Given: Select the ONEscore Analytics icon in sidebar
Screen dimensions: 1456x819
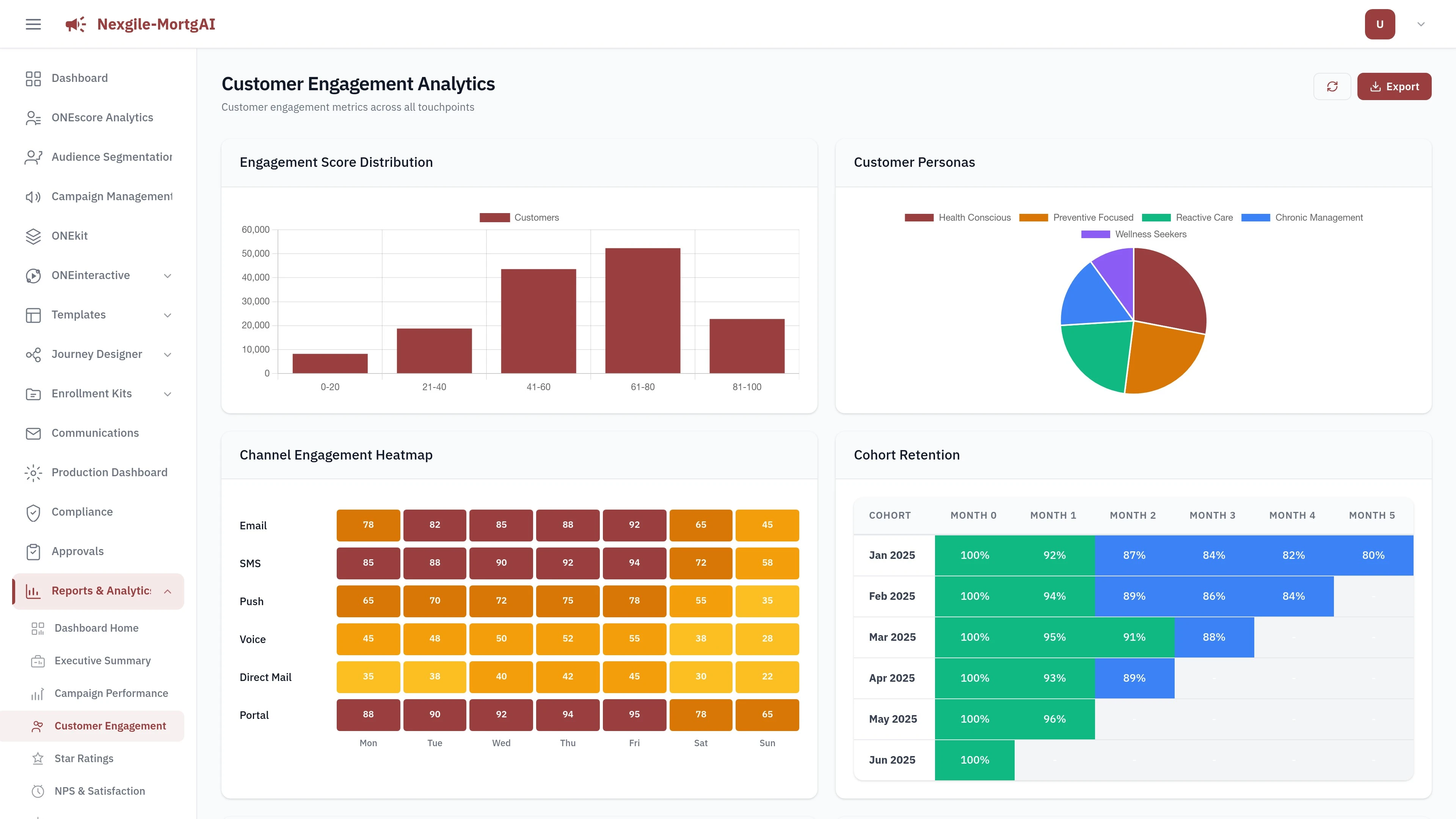Looking at the screenshot, I should 33,118.
